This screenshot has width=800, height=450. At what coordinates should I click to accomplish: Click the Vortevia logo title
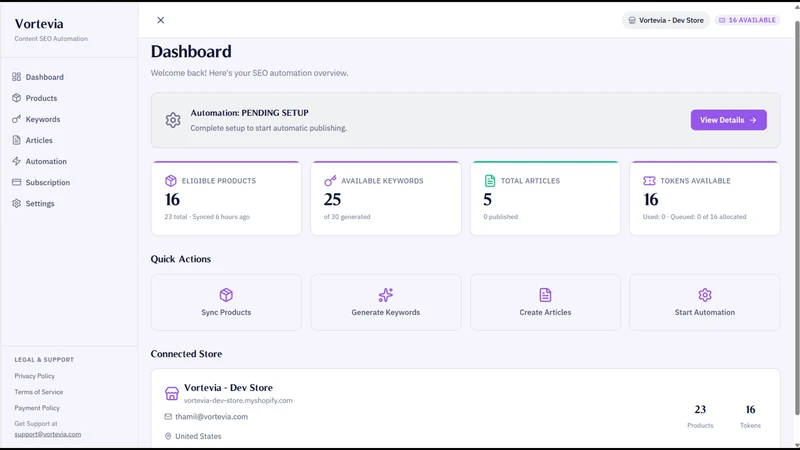pos(39,24)
